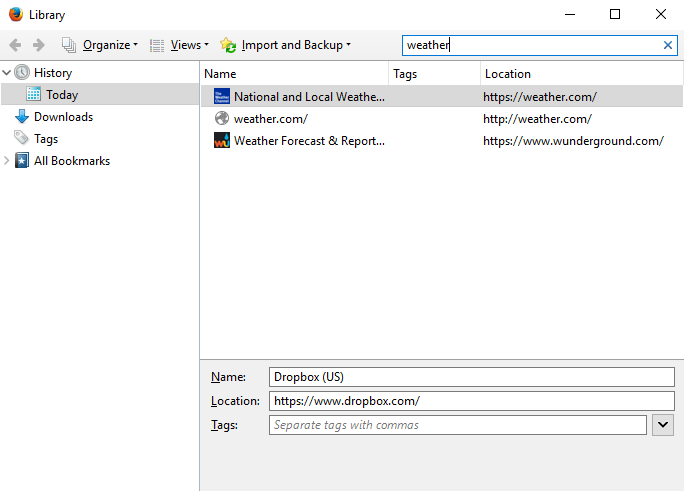This screenshot has width=684, height=491.
Task: Maximize the Library window
Action: pos(615,14)
